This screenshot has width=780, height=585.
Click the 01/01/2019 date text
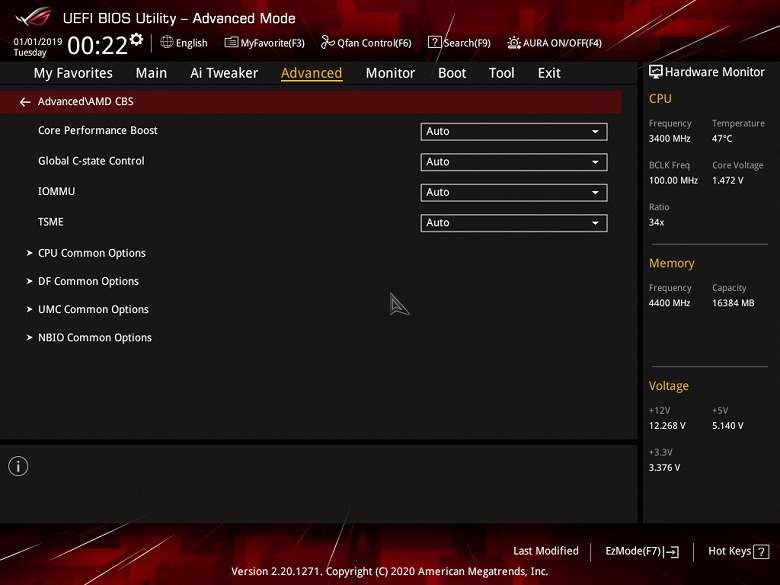tap(38, 41)
